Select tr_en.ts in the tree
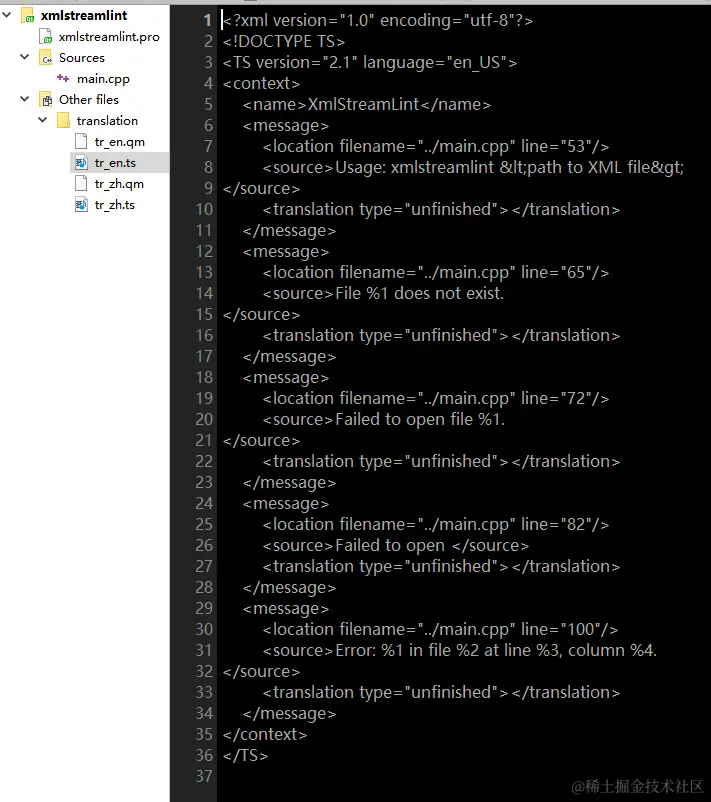711x802 pixels. pos(115,163)
